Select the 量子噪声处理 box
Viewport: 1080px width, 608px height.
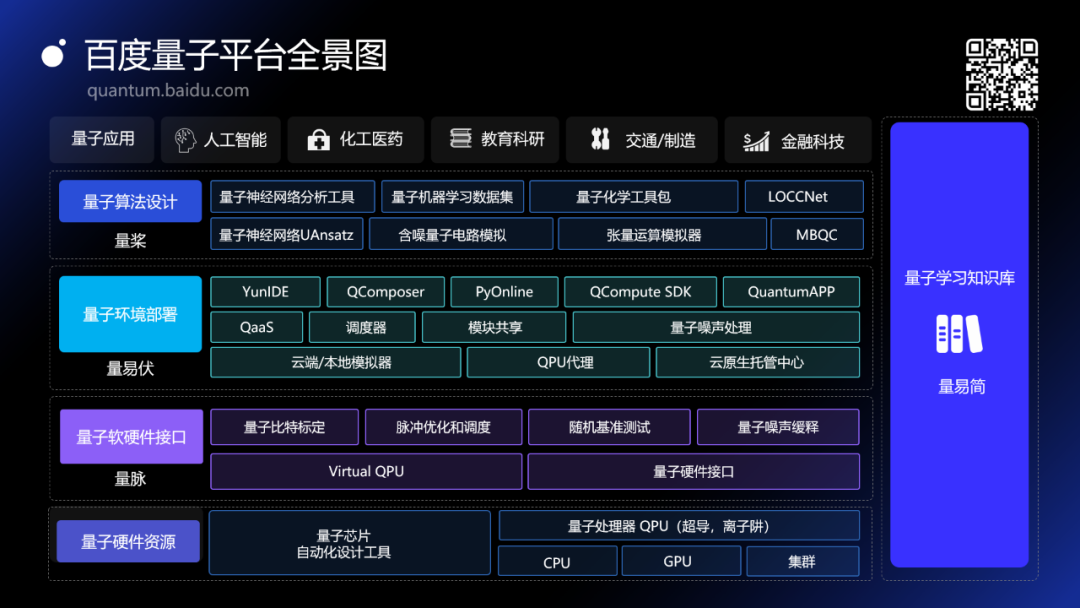tap(716, 327)
